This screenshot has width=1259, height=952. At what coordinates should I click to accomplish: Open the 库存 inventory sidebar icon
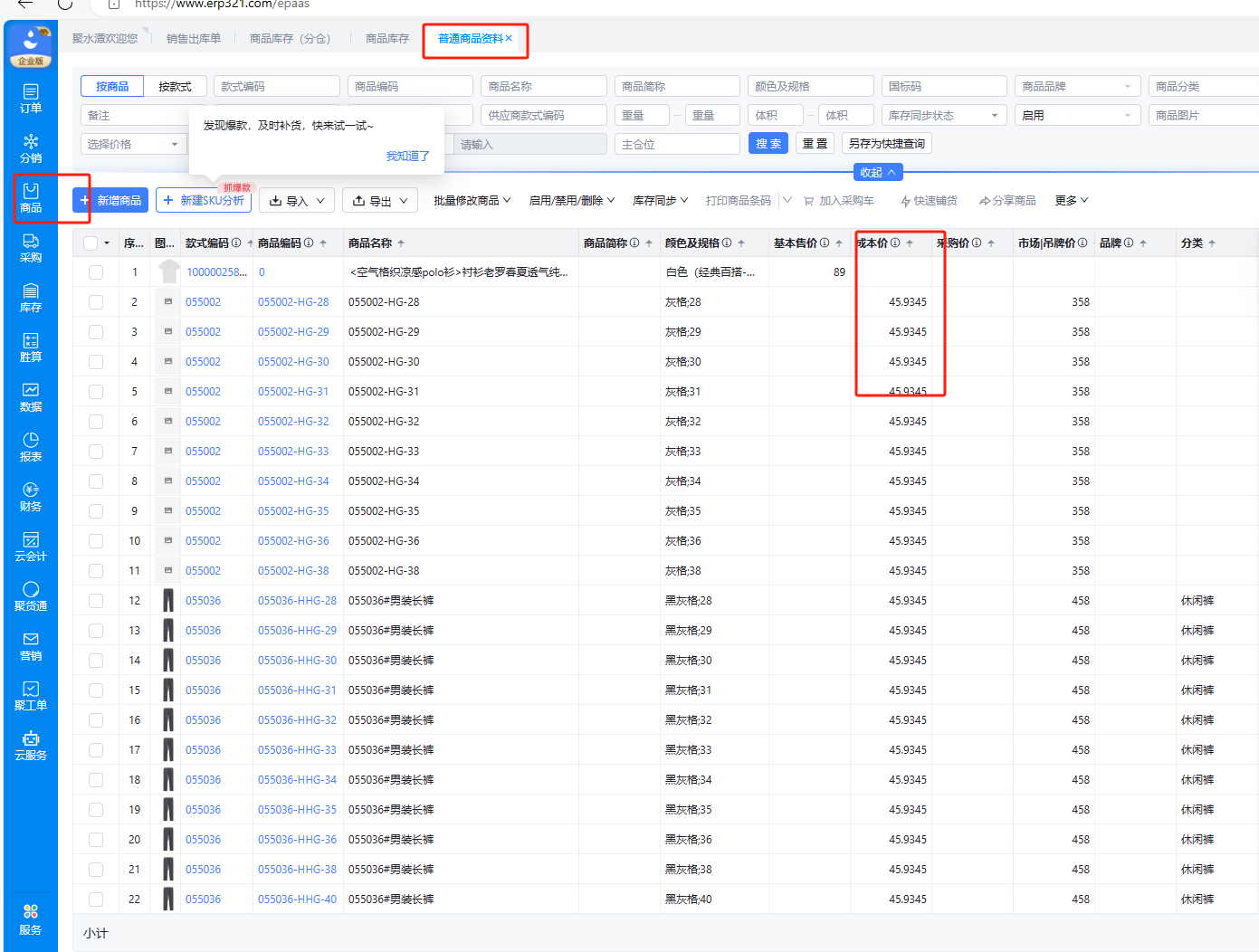click(x=31, y=297)
